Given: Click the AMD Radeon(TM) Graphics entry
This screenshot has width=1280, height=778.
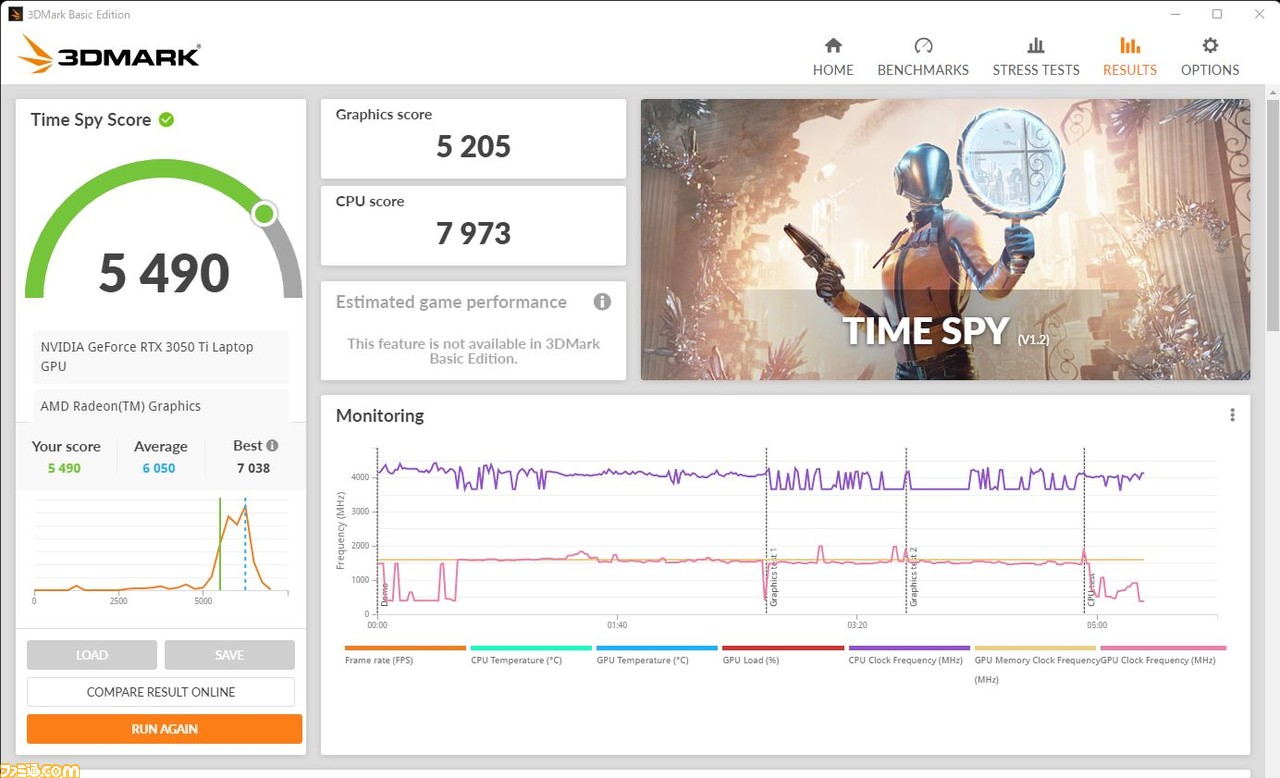Looking at the screenshot, I should (161, 406).
